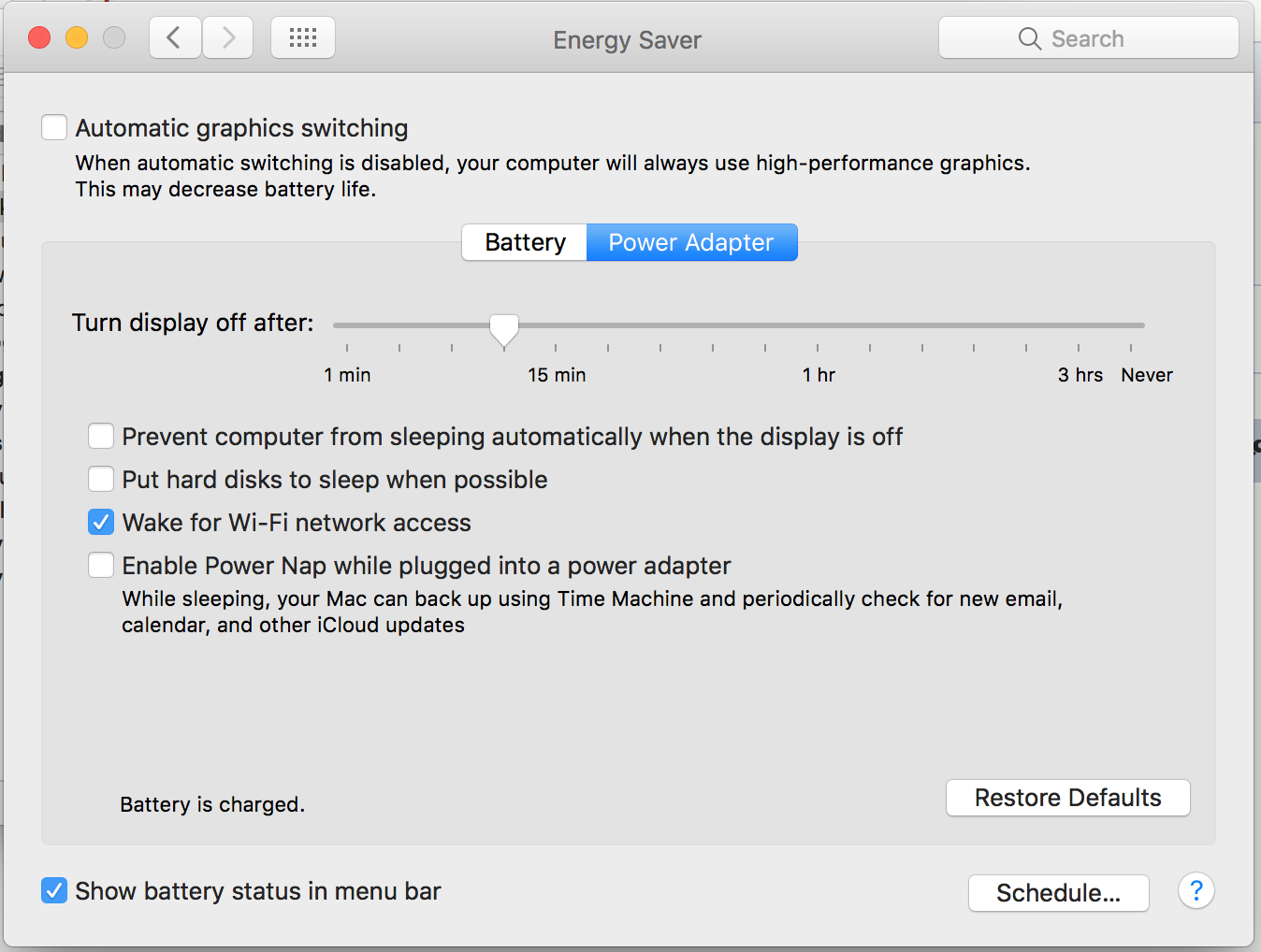The height and width of the screenshot is (952, 1261).
Task: Click the display-off slider thumb
Action: (504, 330)
